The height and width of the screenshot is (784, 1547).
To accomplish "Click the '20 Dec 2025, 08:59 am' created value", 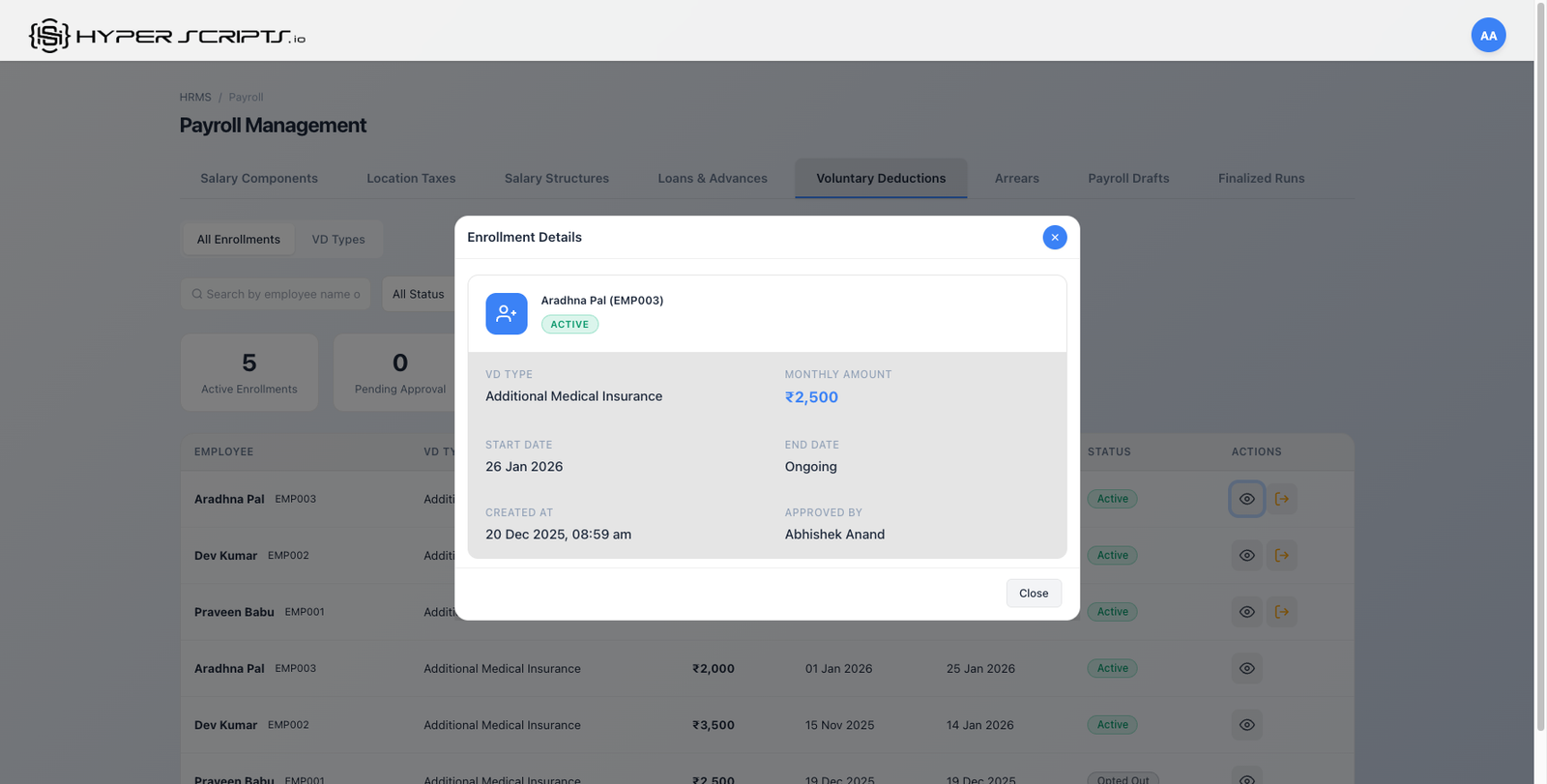I will coord(559,535).
